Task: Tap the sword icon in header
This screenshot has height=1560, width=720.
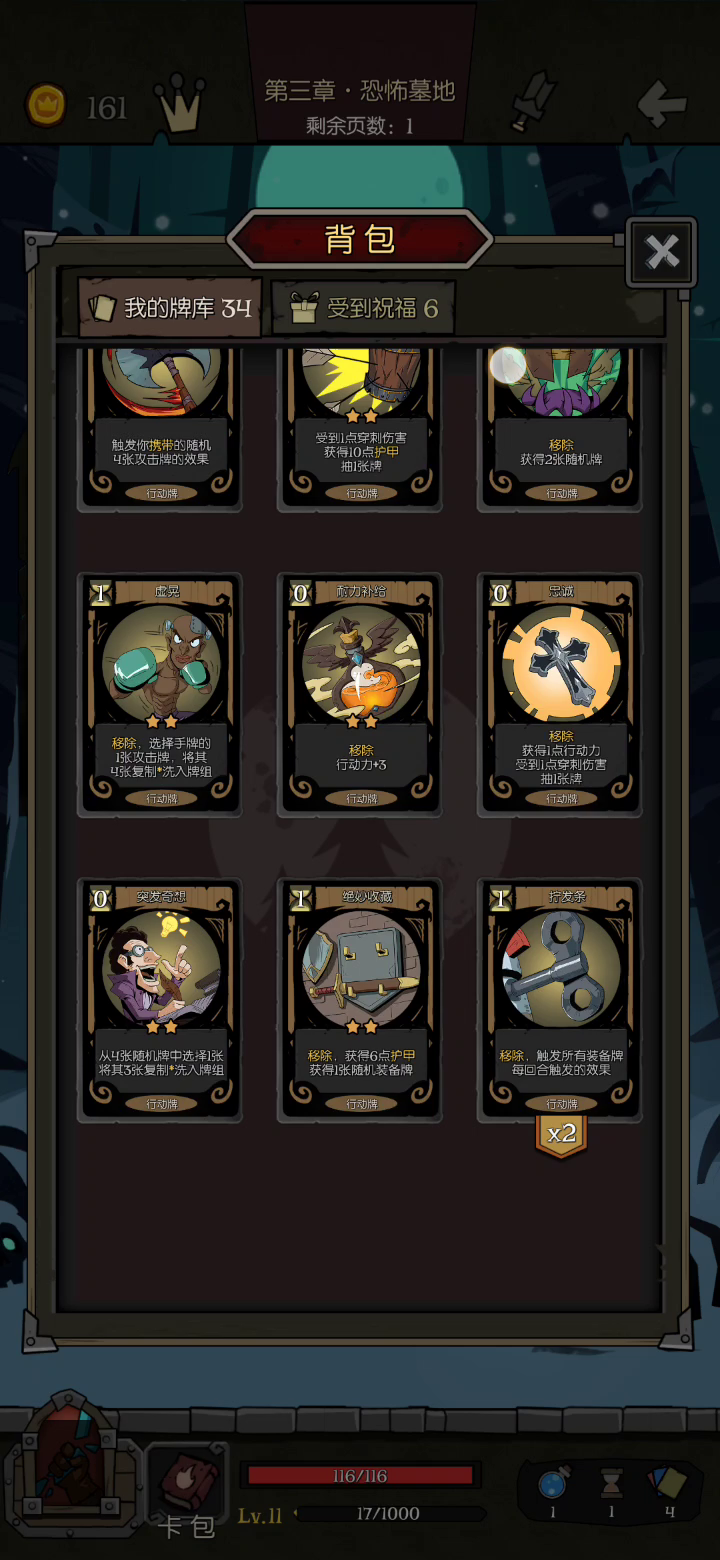Action: 532,100
